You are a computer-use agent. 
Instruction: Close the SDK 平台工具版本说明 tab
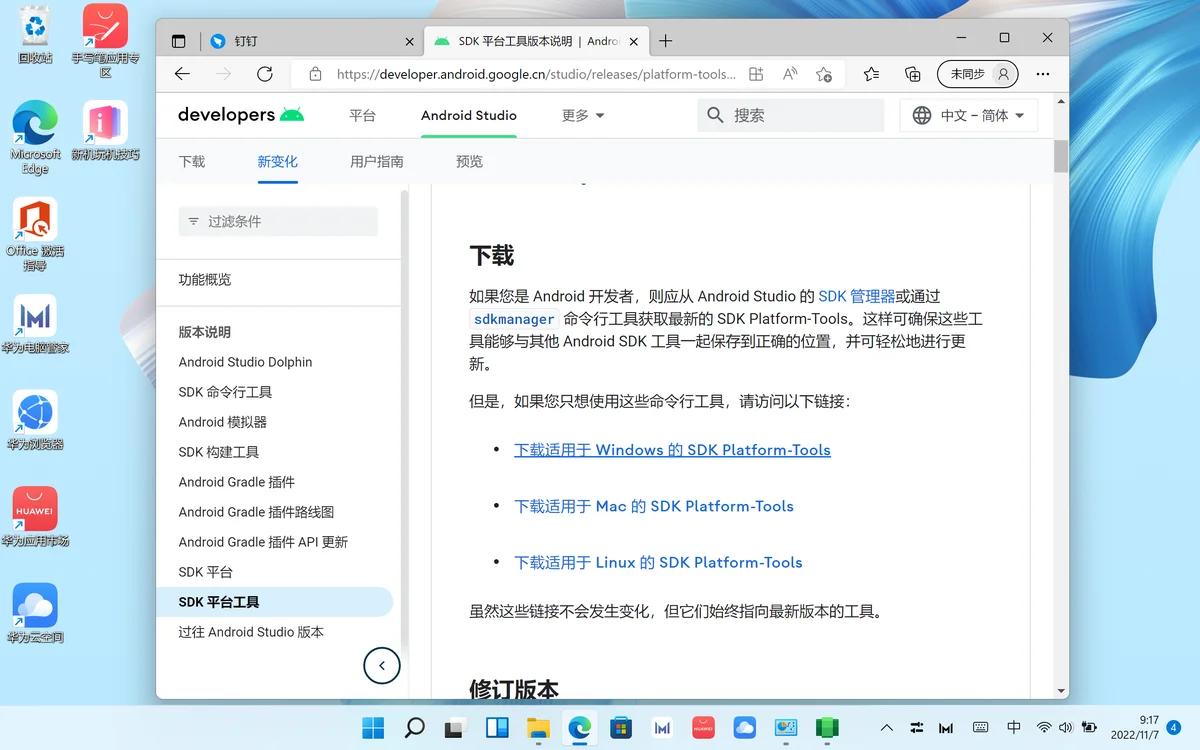[x=633, y=41]
